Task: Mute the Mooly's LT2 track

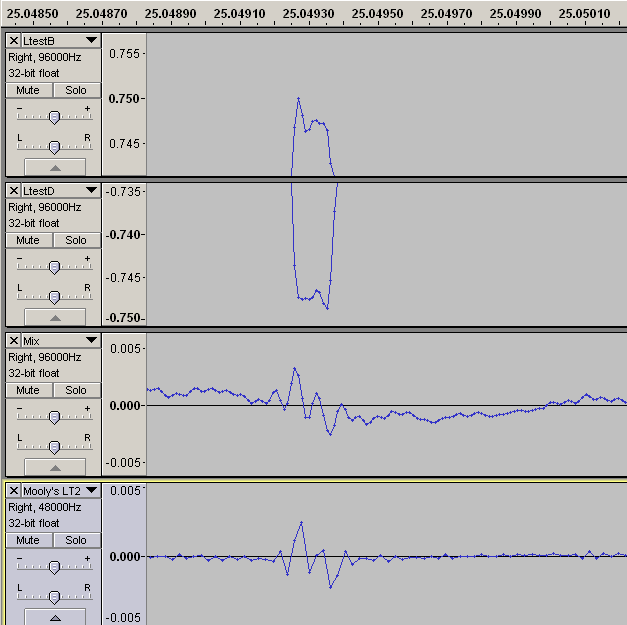Action: pyautogui.click(x=29, y=540)
